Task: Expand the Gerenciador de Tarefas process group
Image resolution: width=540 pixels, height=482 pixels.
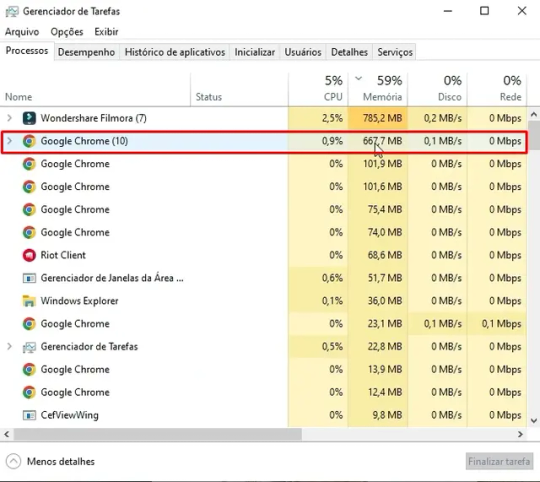Action: (10, 346)
